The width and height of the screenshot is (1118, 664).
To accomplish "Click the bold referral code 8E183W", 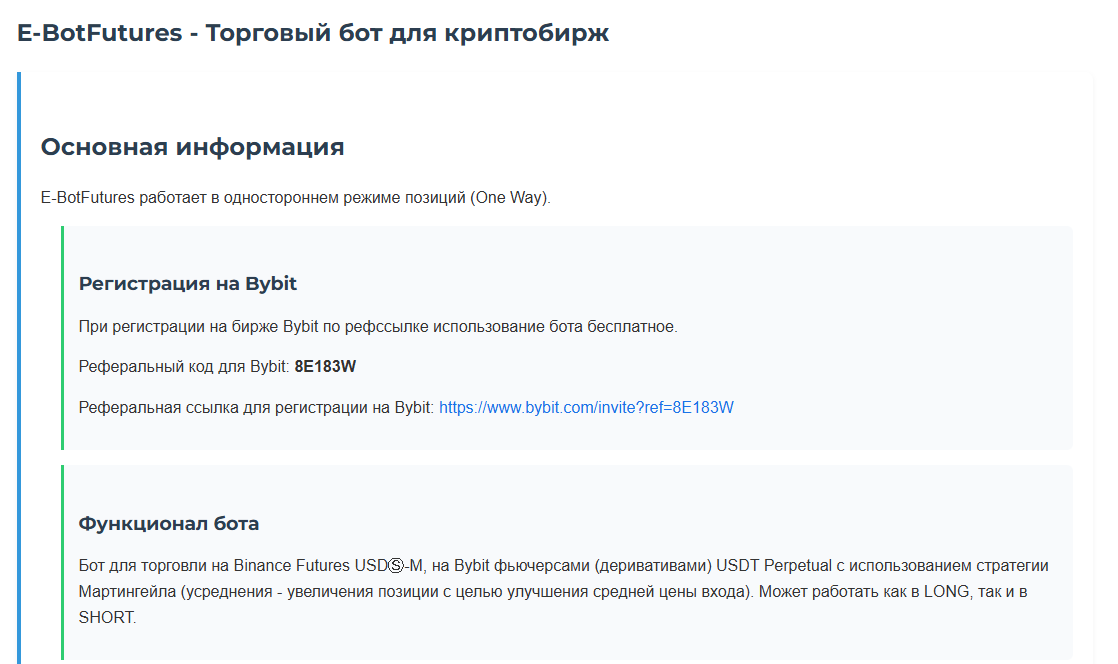I will 325,366.
